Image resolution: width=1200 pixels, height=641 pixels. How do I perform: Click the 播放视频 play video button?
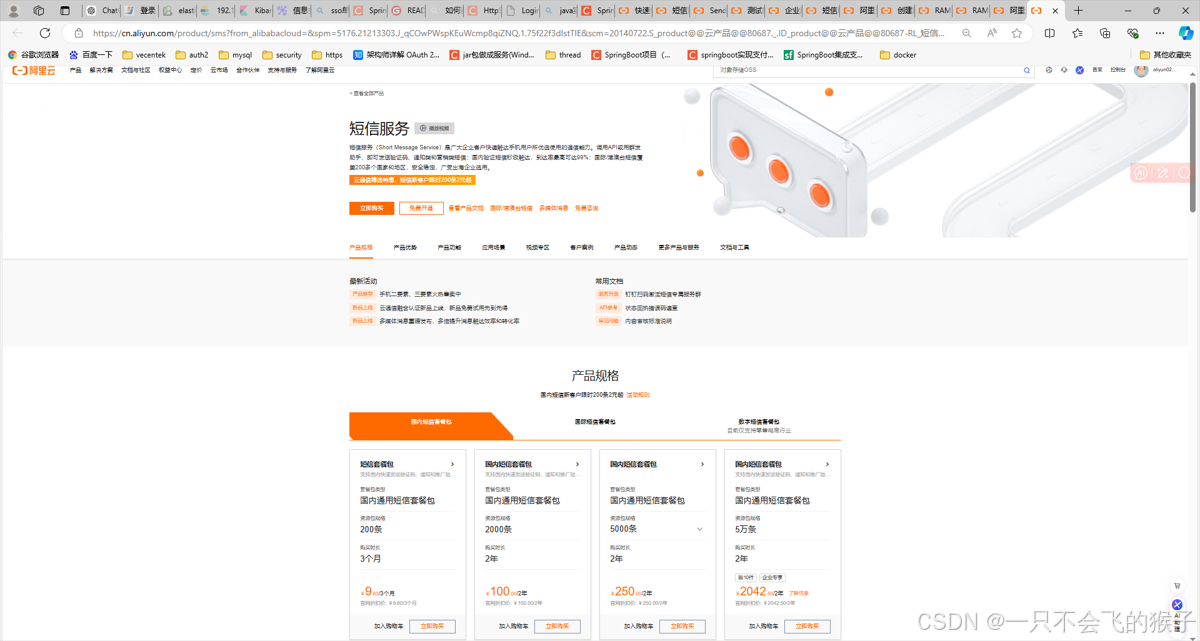click(435, 128)
